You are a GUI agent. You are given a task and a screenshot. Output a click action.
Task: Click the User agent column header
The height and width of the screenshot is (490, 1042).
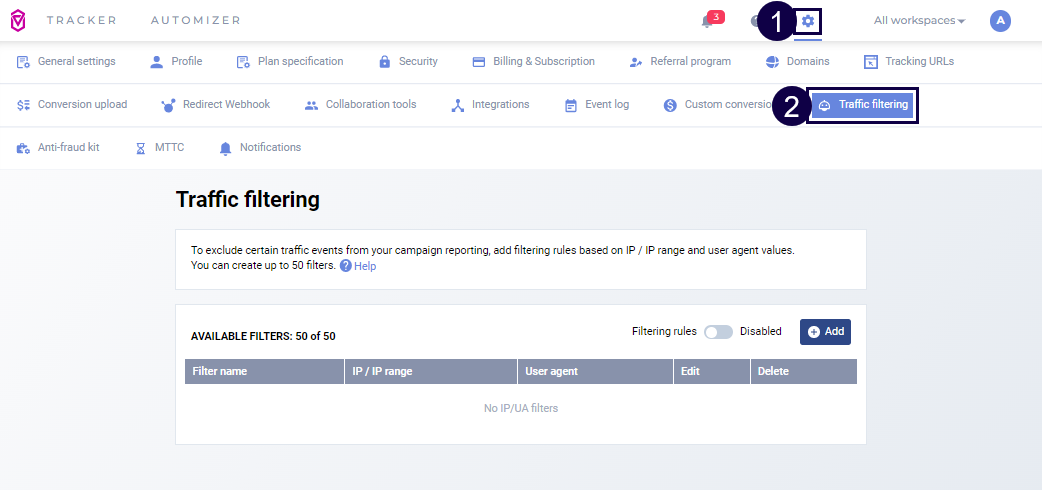[595, 372]
